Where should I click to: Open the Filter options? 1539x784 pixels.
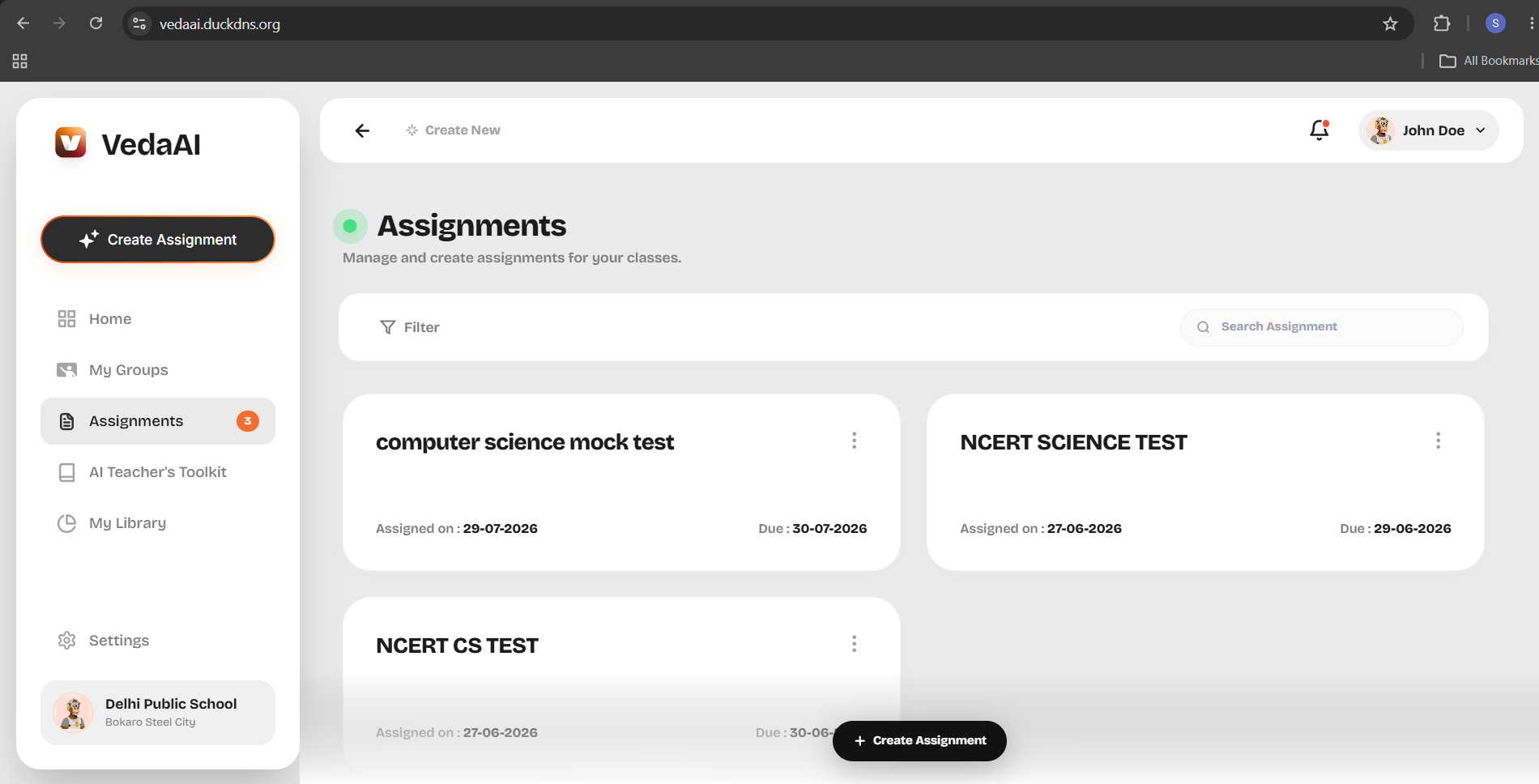point(410,327)
